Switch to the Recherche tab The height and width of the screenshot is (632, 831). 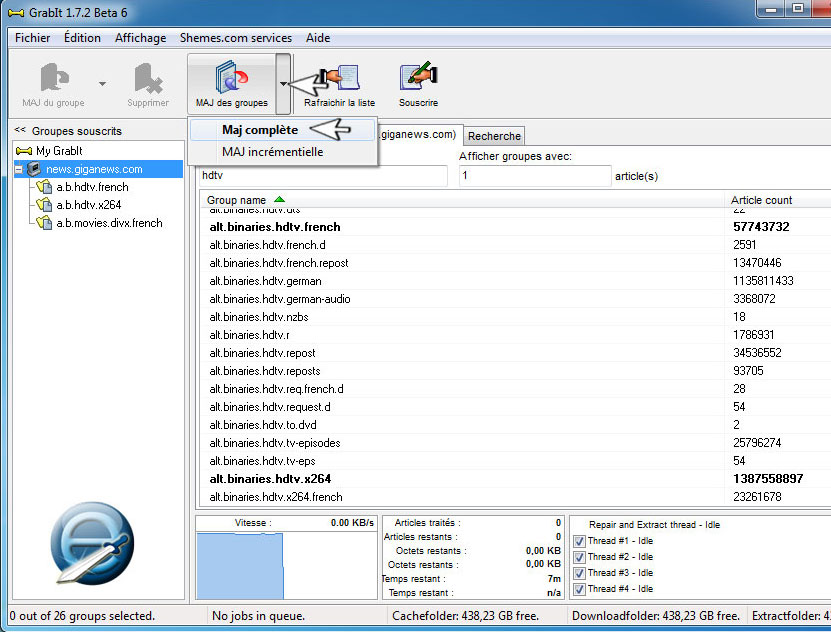(x=494, y=136)
